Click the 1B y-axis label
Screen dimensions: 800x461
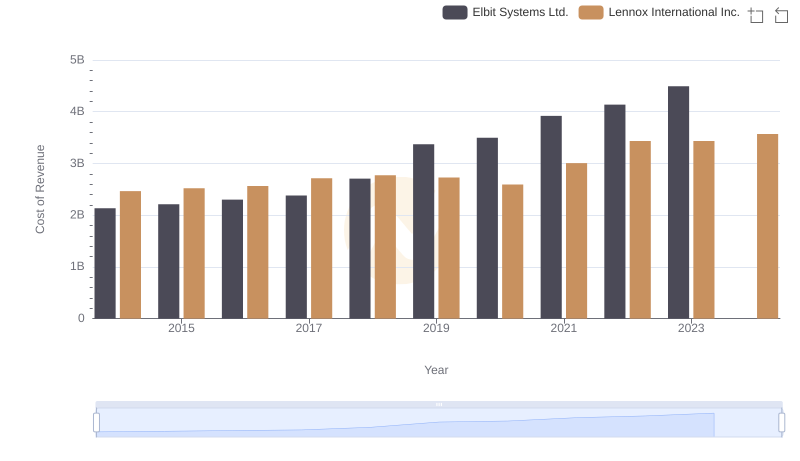77,267
